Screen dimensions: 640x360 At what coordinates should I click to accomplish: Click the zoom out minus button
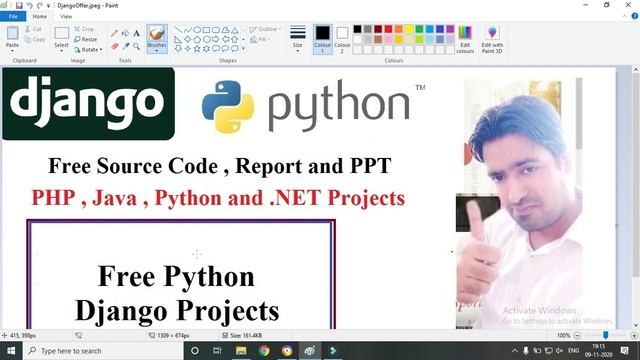577,336
